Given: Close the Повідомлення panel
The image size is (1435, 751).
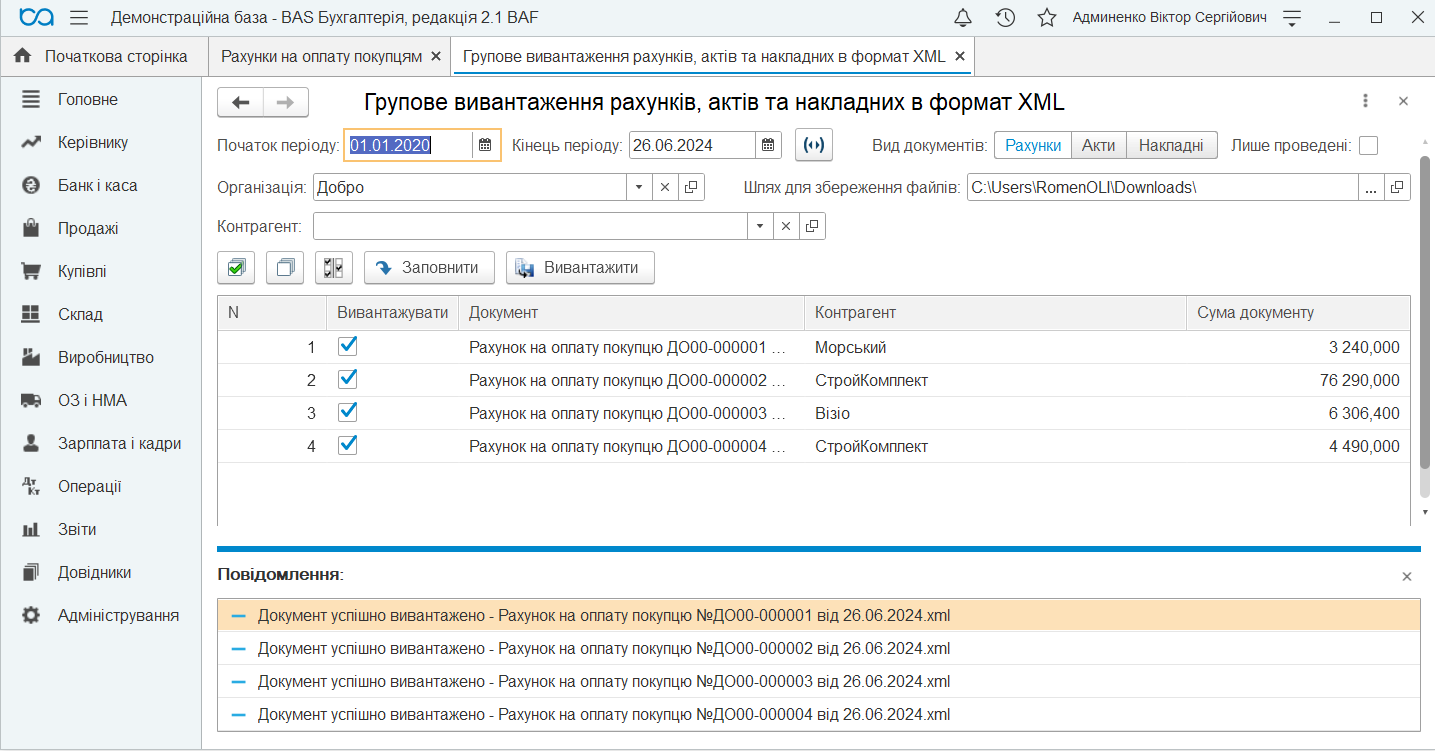Looking at the screenshot, I should pyautogui.click(x=1407, y=576).
